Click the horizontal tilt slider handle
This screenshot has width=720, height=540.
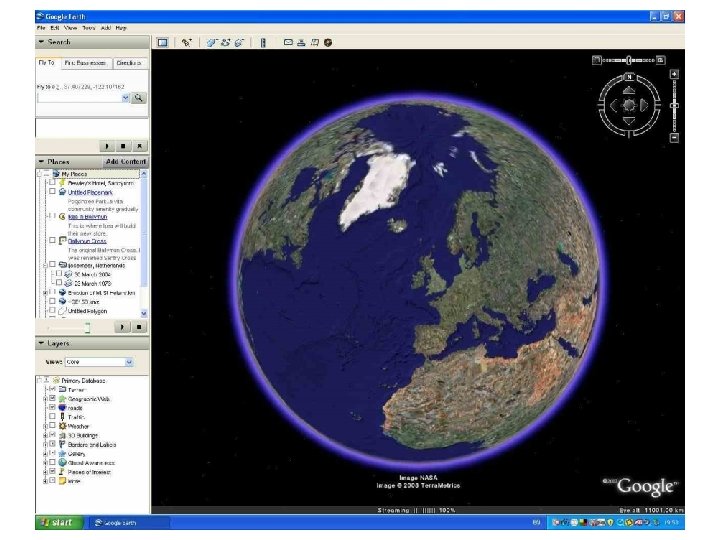point(629,60)
